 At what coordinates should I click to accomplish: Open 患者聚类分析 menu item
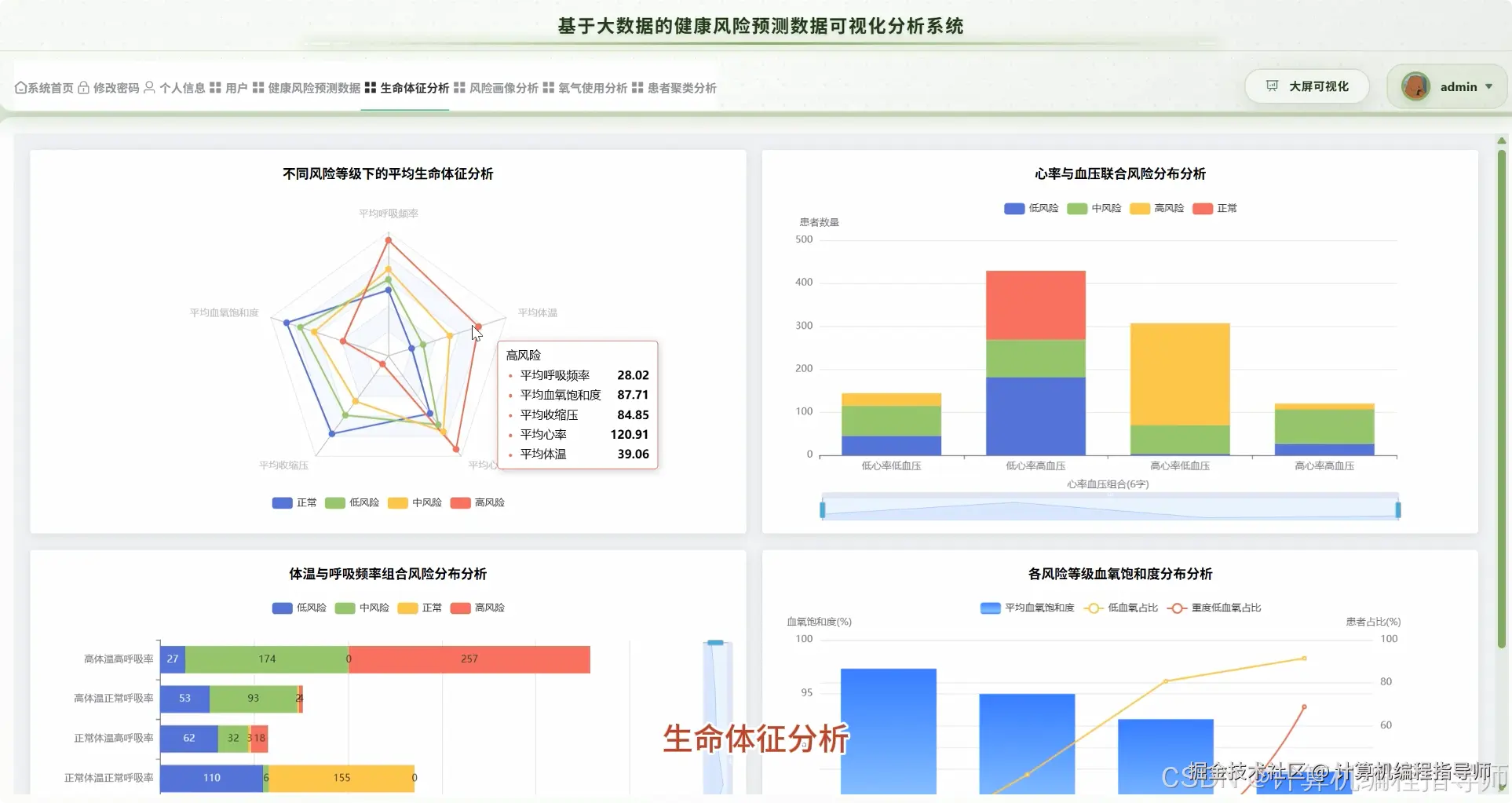click(x=682, y=88)
